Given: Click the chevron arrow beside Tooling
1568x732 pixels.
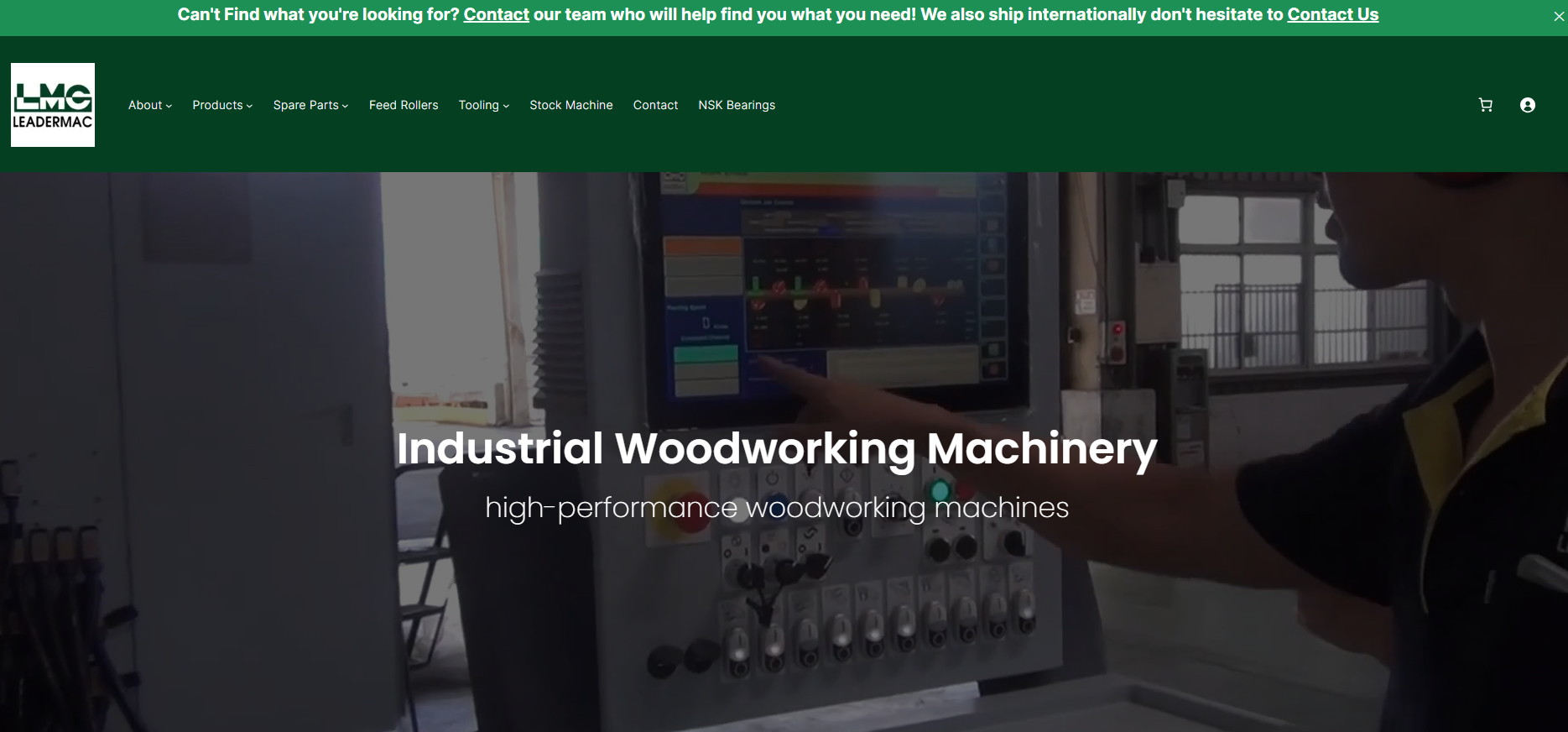Looking at the screenshot, I should pyautogui.click(x=506, y=106).
